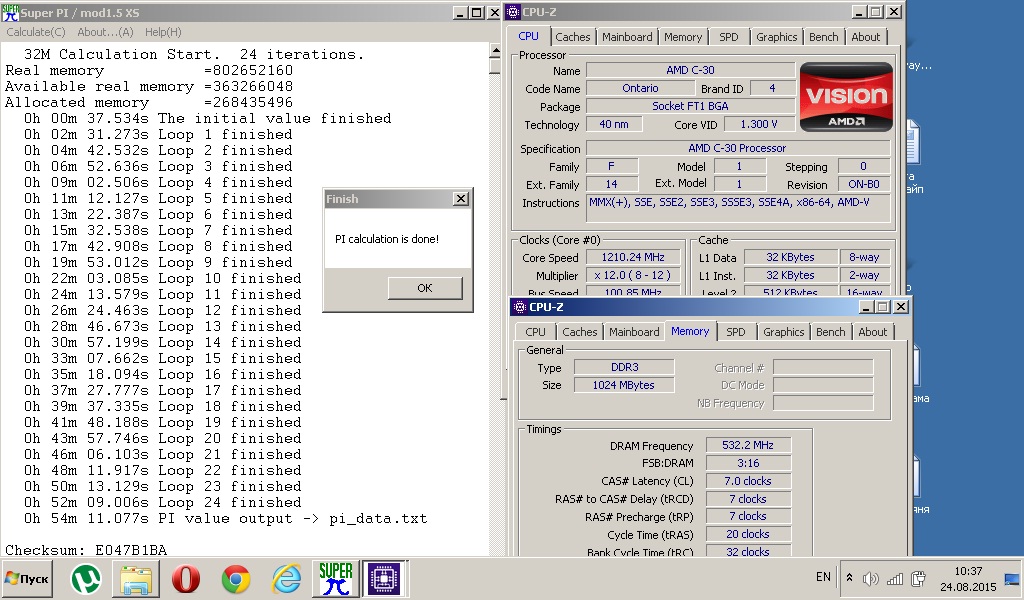Click Checksum: E047B1BA line
This screenshot has height=600, width=1024.
86,550
